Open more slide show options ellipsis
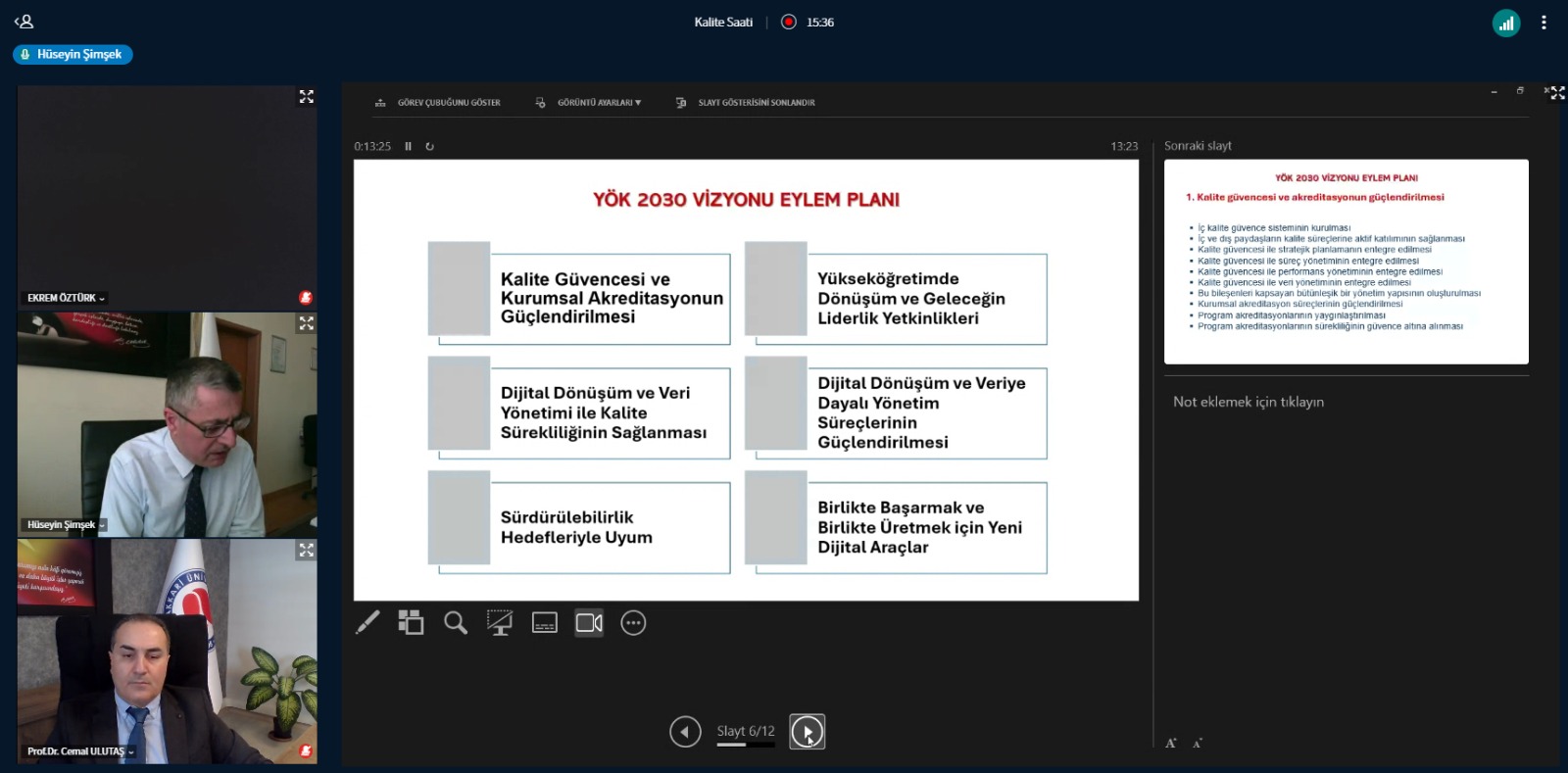The image size is (1568, 773). pos(634,623)
